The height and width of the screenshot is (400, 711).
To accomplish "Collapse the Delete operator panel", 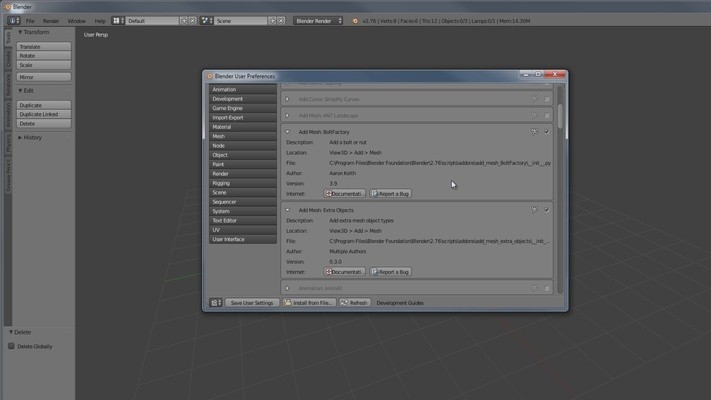I will tap(11, 332).
